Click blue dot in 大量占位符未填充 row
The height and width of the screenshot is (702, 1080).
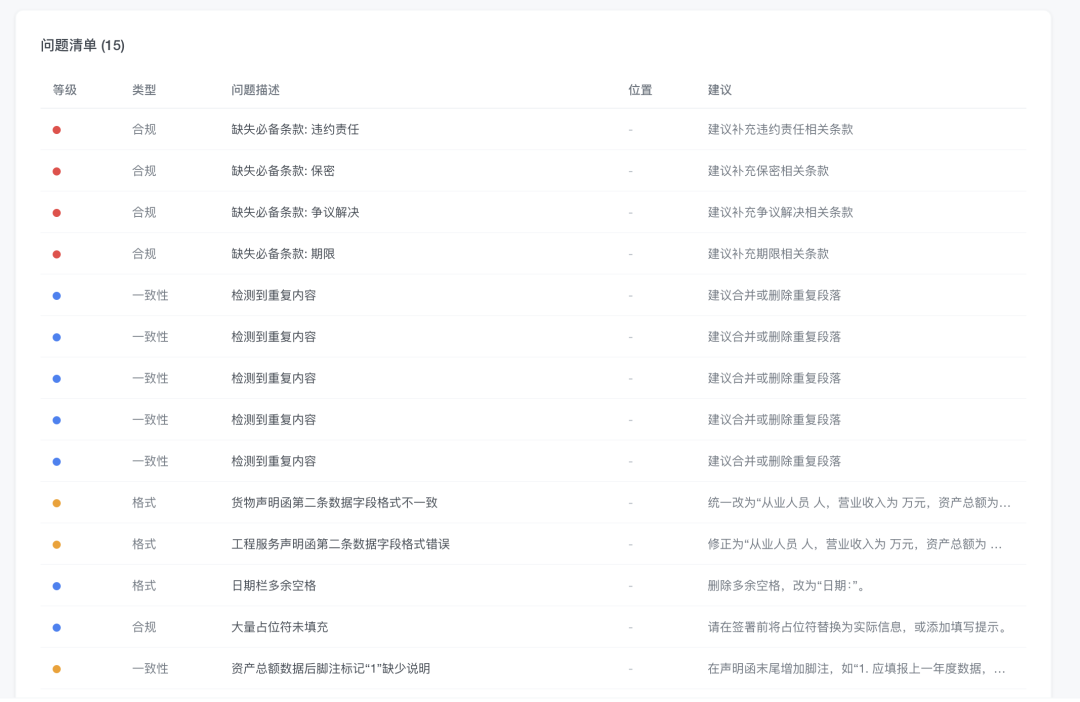pyautogui.click(x=57, y=627)
